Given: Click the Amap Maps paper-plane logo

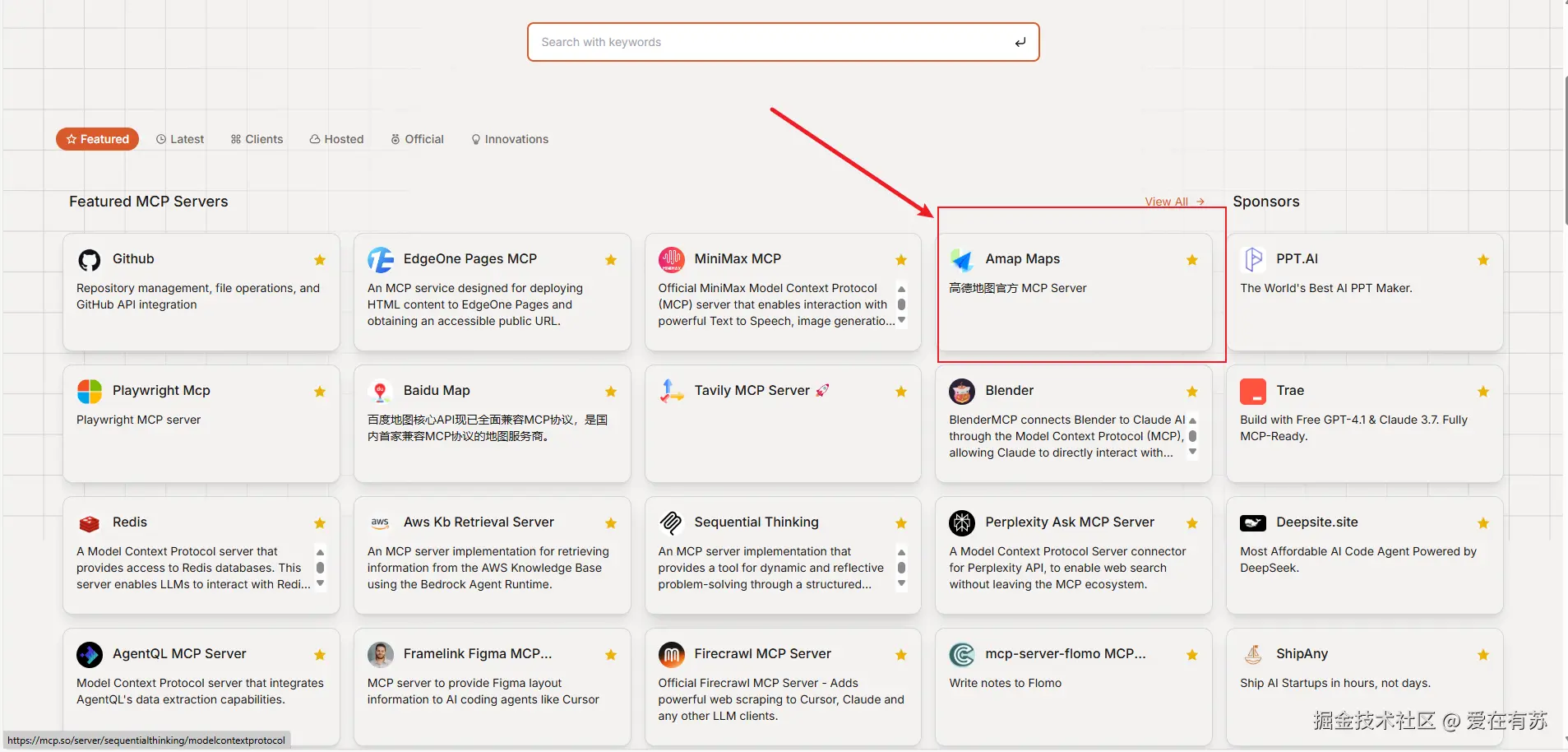Looking at the screenshot, I should tap(962, 260).
